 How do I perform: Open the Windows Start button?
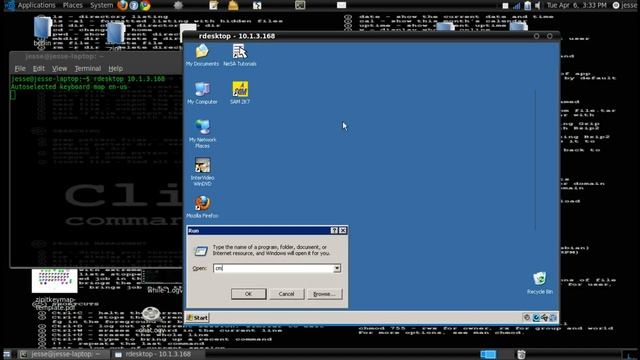[198, 318]
